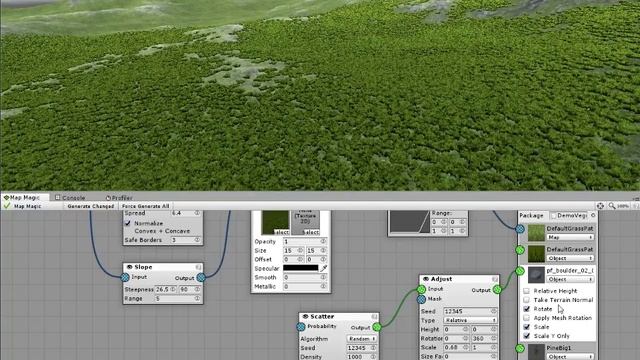Click the Safe Borders value field

pos(186,240)
